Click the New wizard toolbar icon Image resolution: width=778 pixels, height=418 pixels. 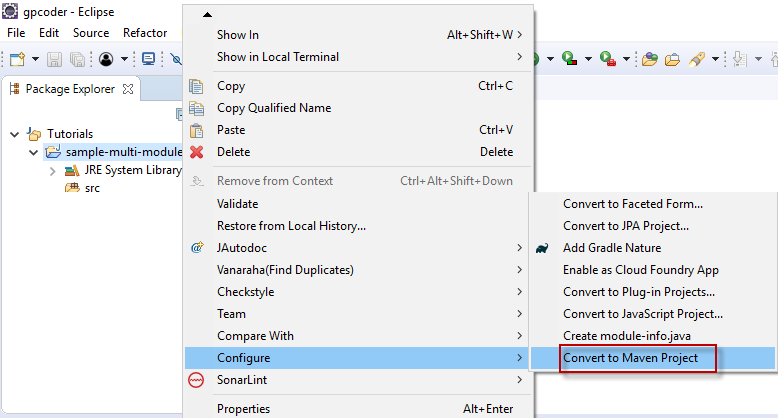pos(17,59)
